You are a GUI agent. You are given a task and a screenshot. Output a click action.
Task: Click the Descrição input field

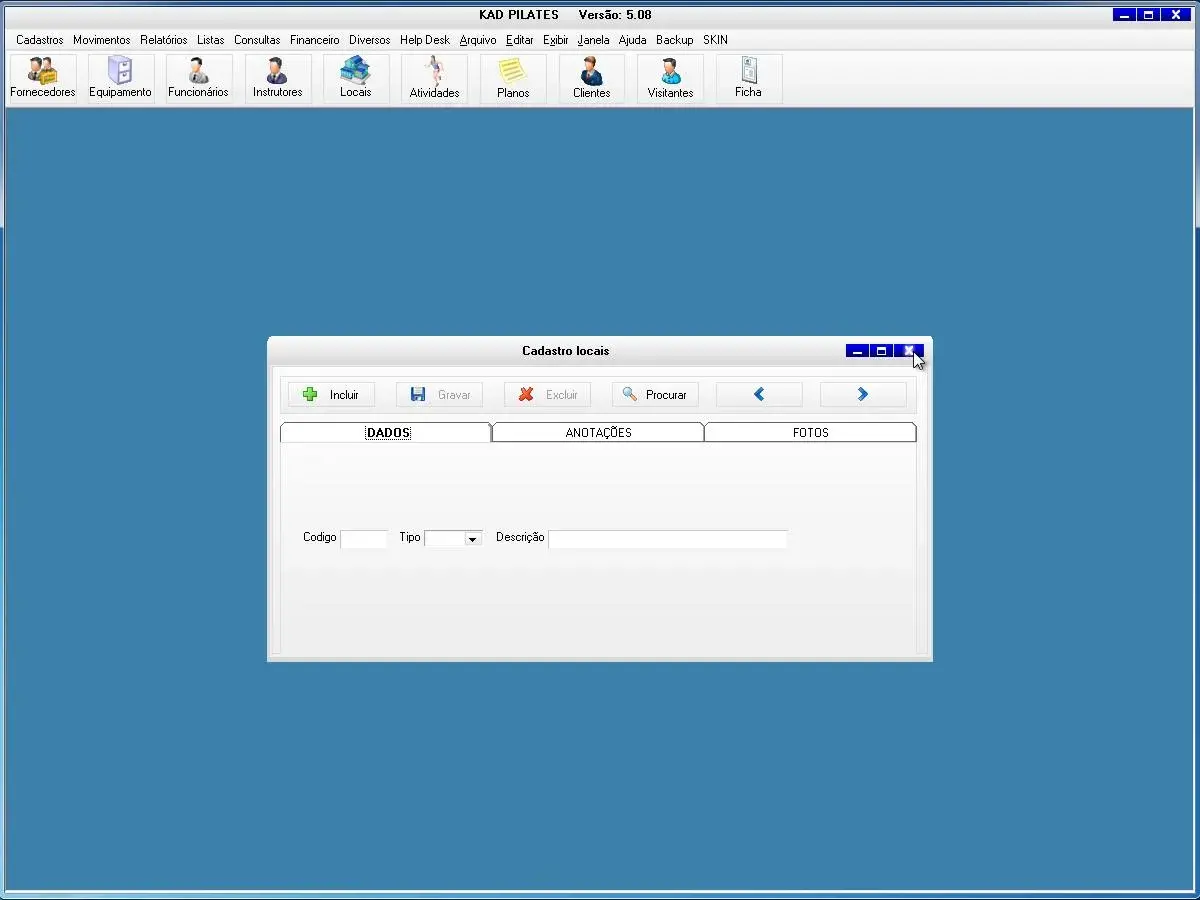(x=668, y=539)
